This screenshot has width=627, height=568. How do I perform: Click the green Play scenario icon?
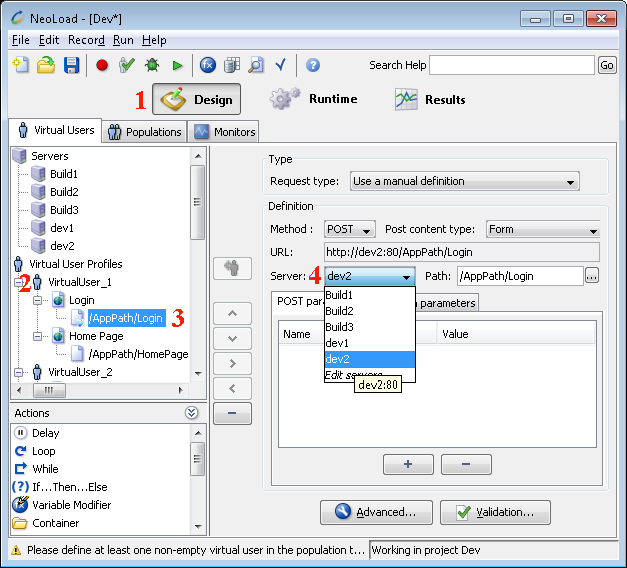click(x=177, y=65)
